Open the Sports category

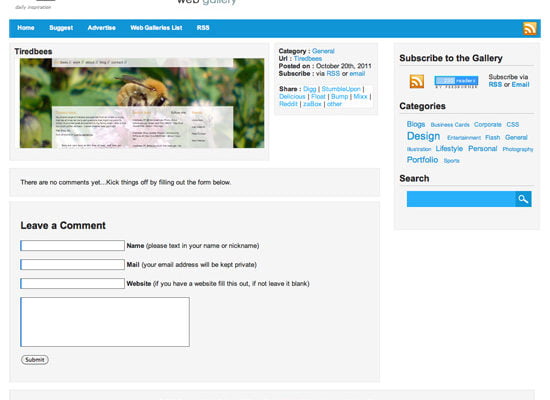point(451,161)
